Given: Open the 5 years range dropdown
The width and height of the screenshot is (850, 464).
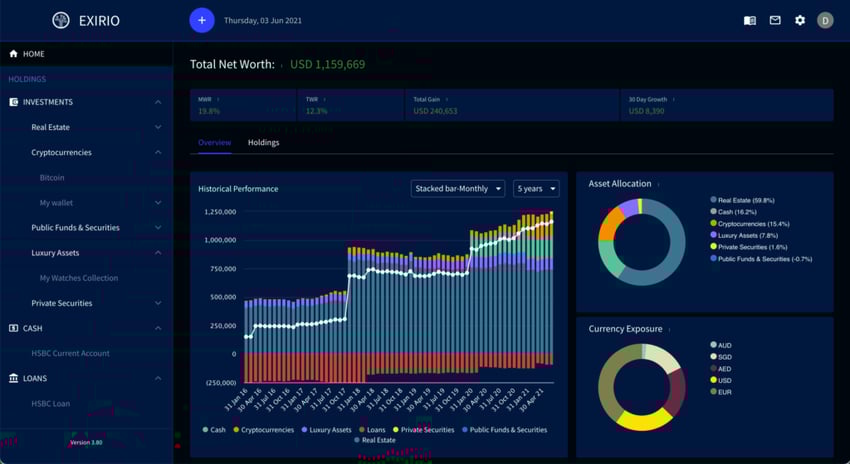Looking at the screenshot, I should (536, 188).
